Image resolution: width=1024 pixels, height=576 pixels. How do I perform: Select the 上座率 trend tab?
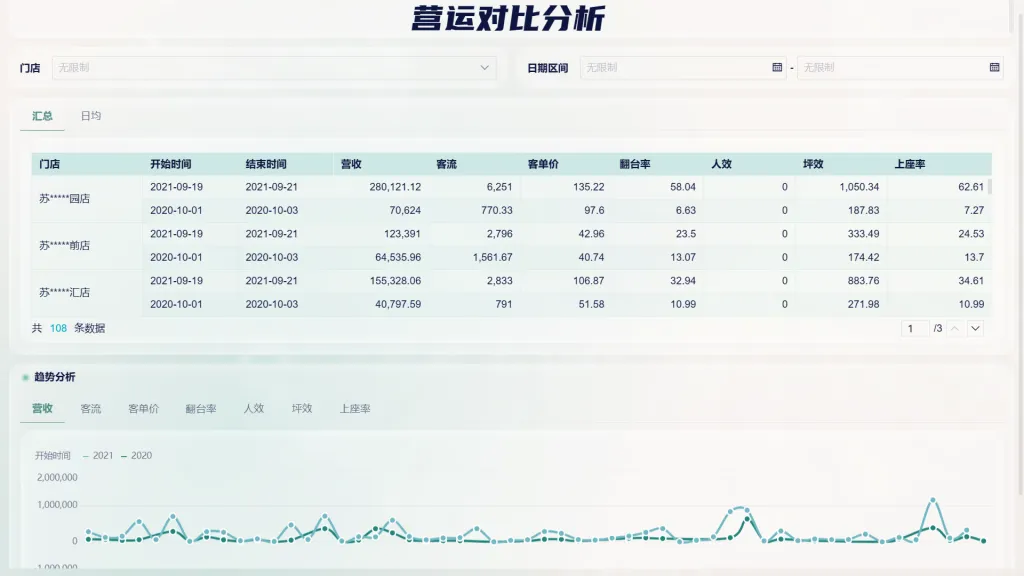coord(355,409)
